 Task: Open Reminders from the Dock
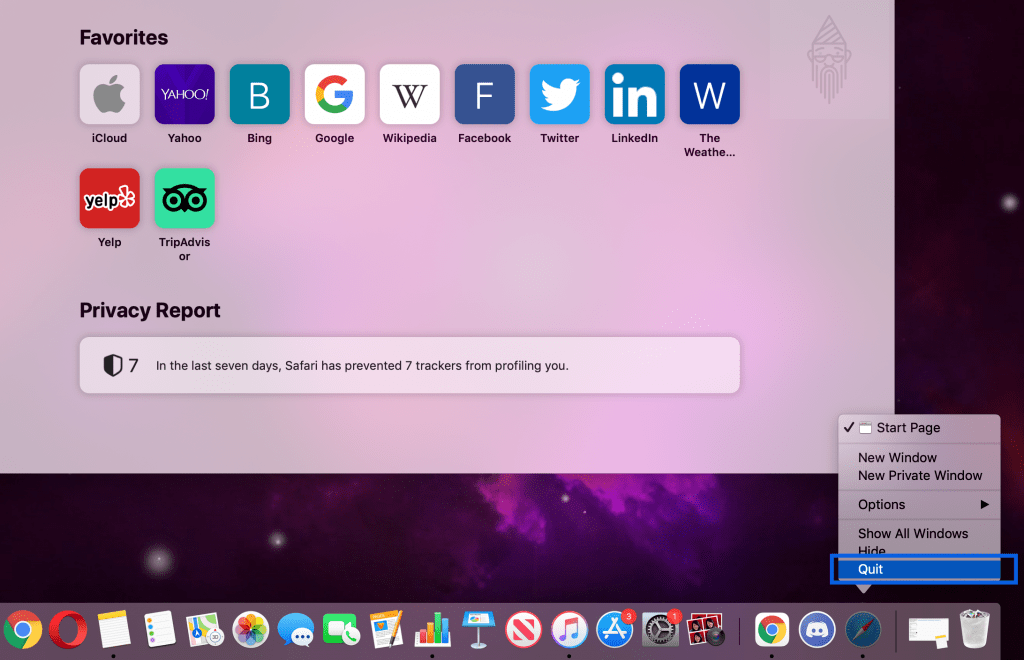coord(159,630)
